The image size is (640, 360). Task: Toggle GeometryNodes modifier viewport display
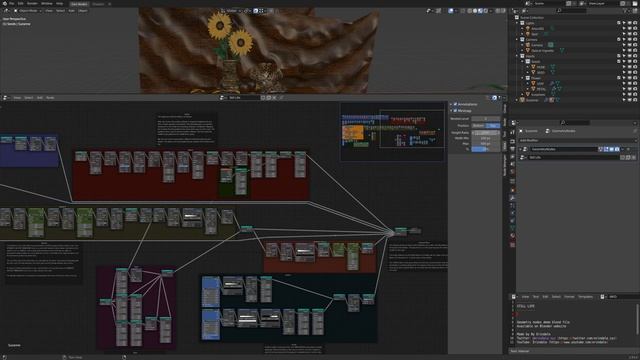point(611,149)
